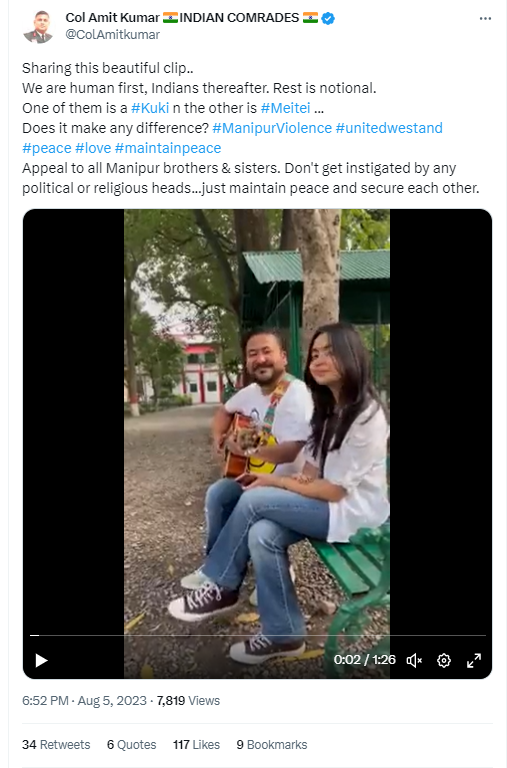Open the #love hashtag

point(93,148)
